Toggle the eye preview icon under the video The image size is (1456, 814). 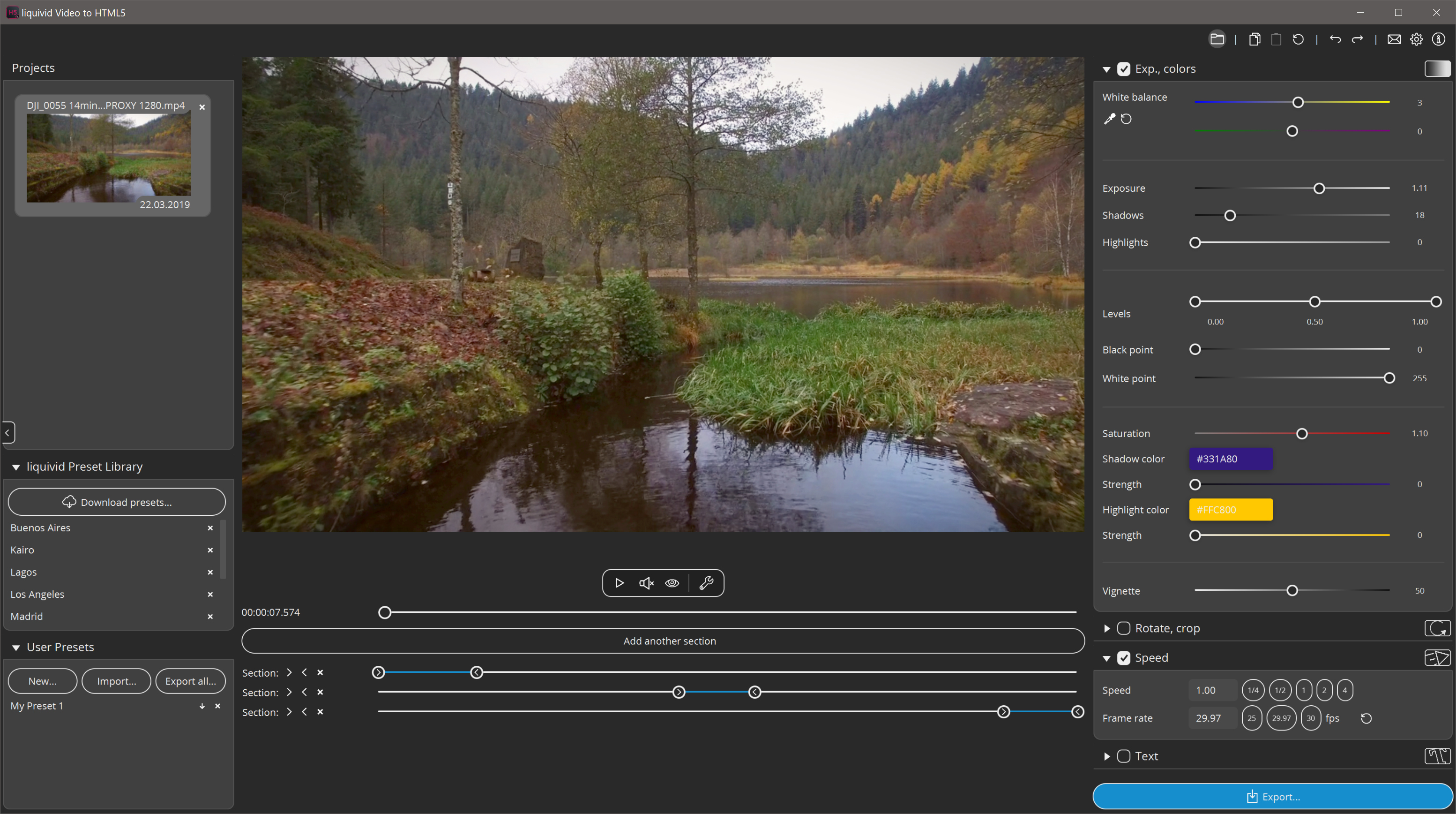[672, 583]
